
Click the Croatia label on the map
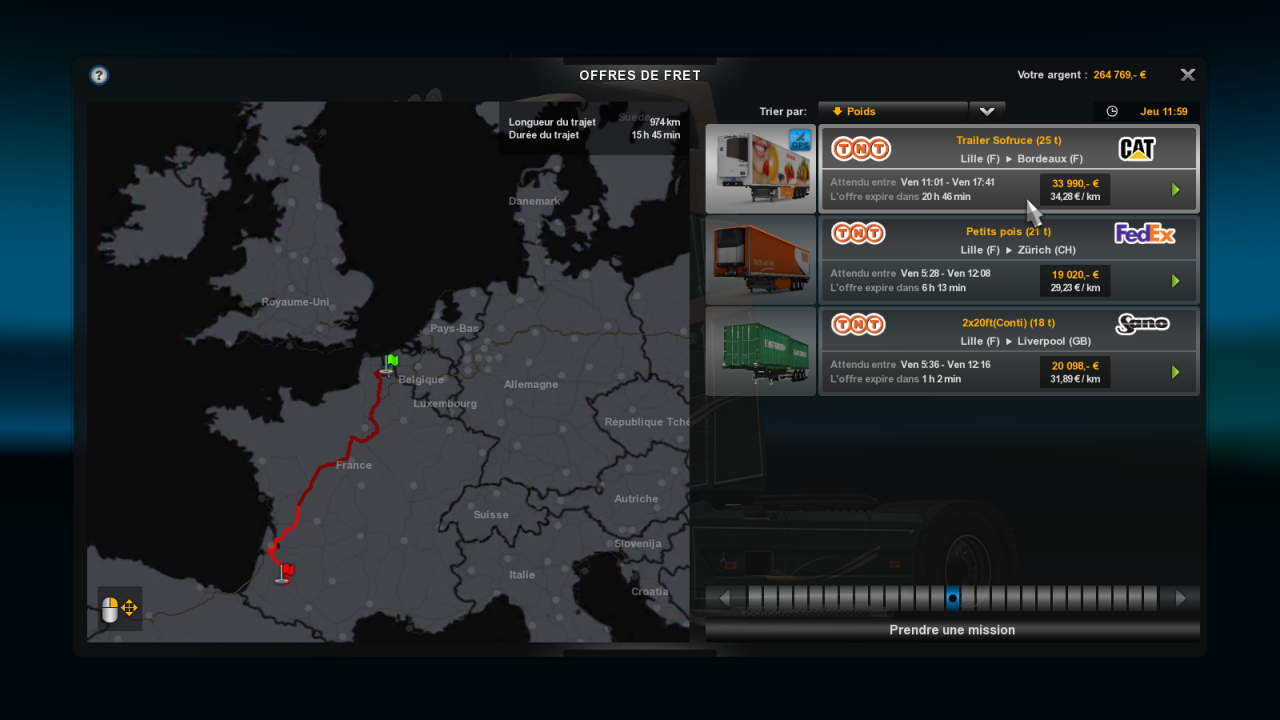650,592
